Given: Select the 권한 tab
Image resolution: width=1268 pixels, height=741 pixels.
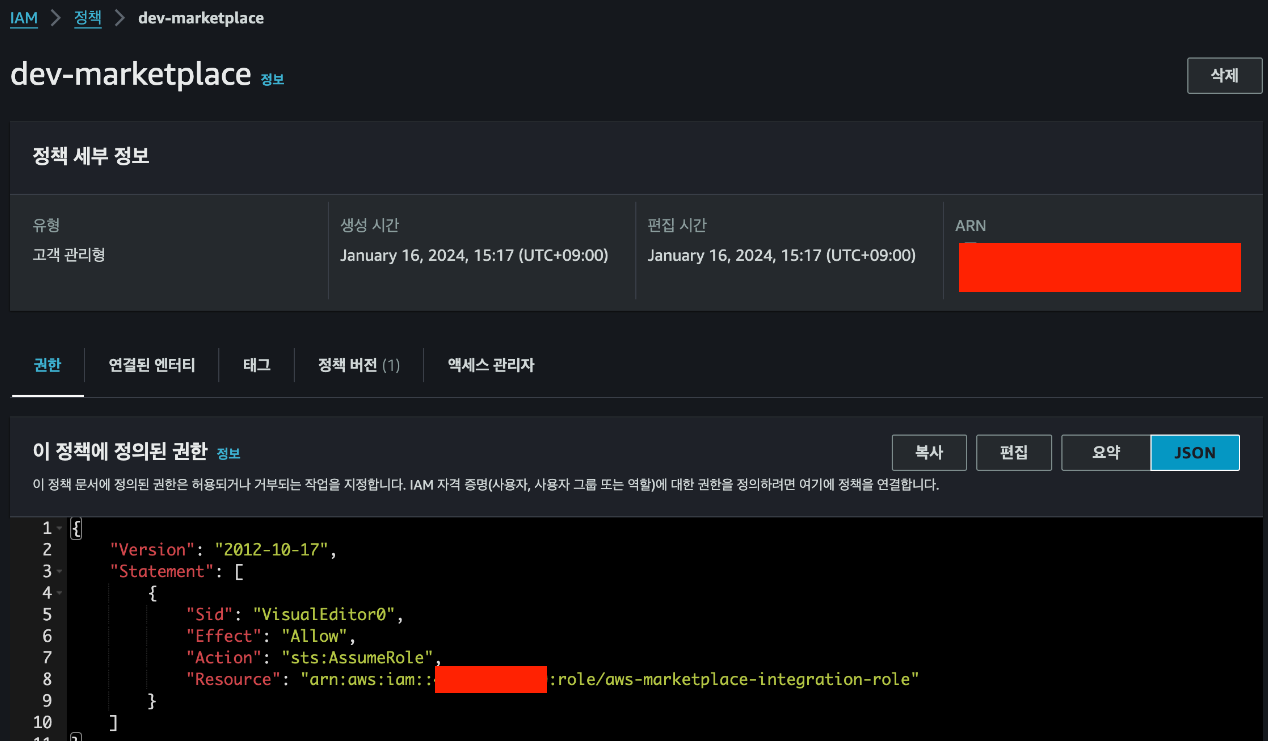Looking at the screenshot, I should pos(47,365).
